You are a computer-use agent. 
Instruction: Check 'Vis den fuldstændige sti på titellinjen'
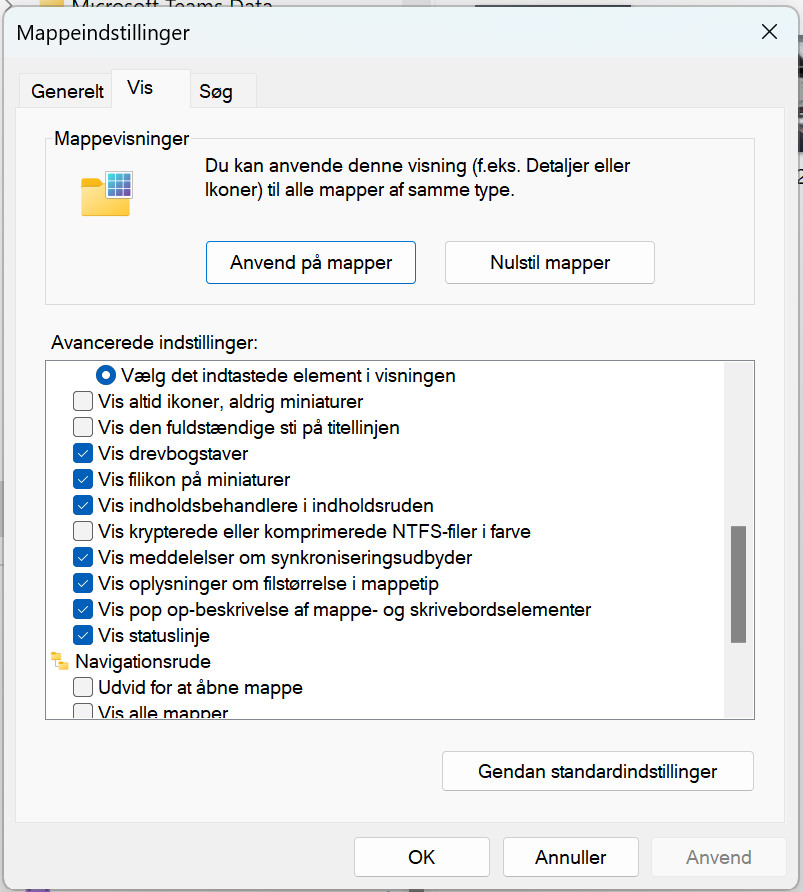pyautogui.click(x=84, y=428)
